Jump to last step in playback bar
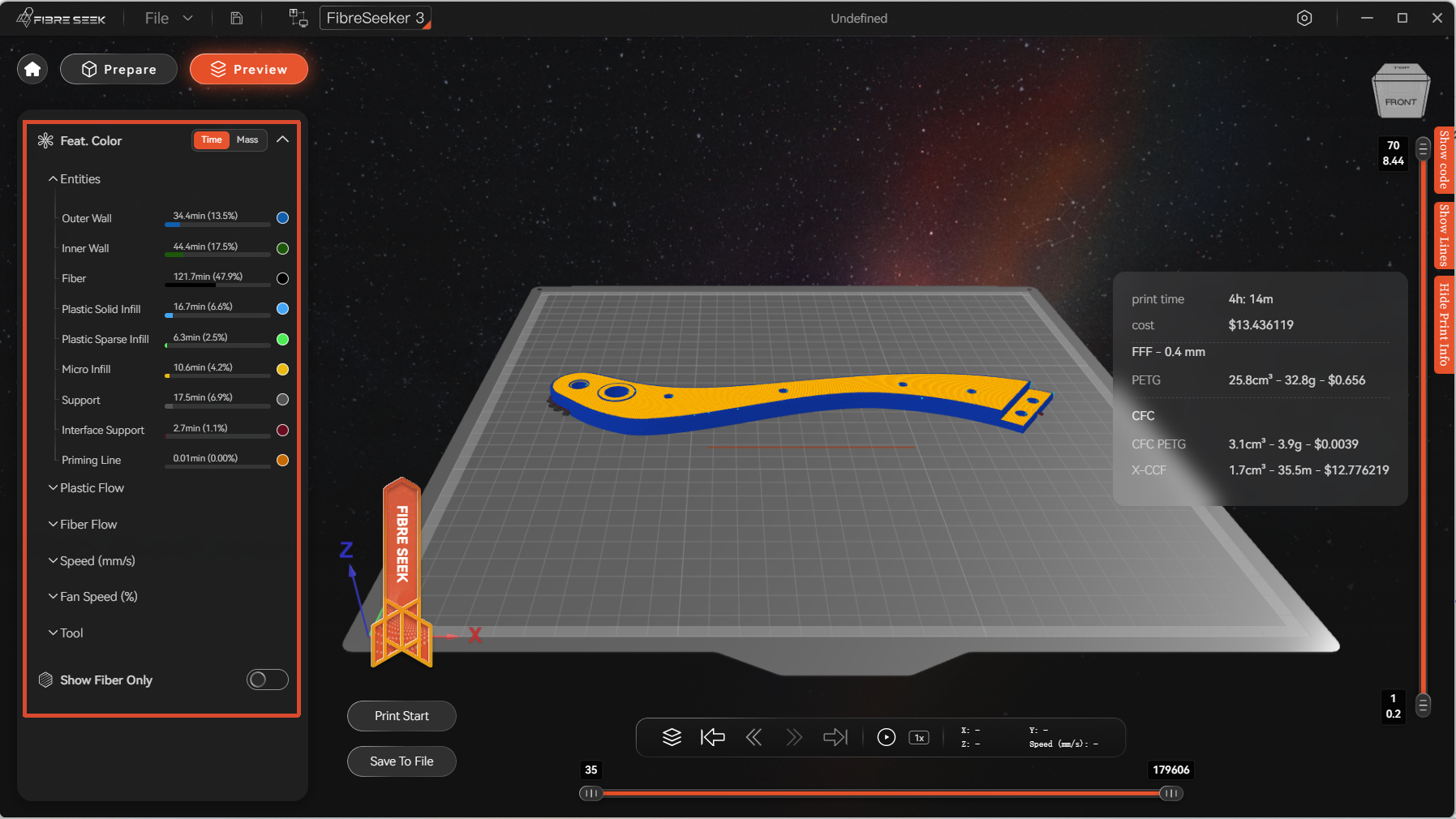This screenshot has width=1456, height=819. [835, 737]
